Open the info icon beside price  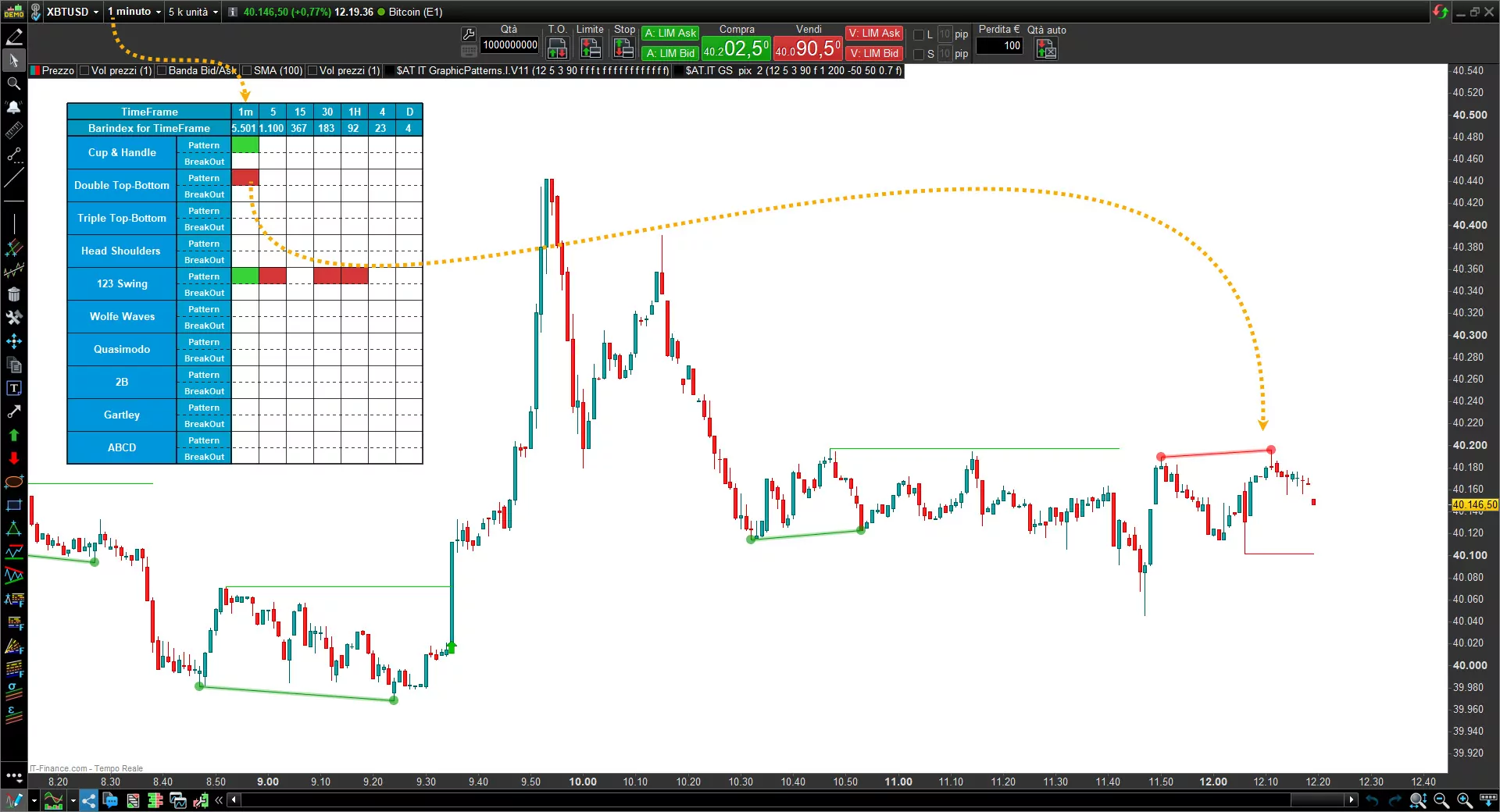(x=233, y=12)
